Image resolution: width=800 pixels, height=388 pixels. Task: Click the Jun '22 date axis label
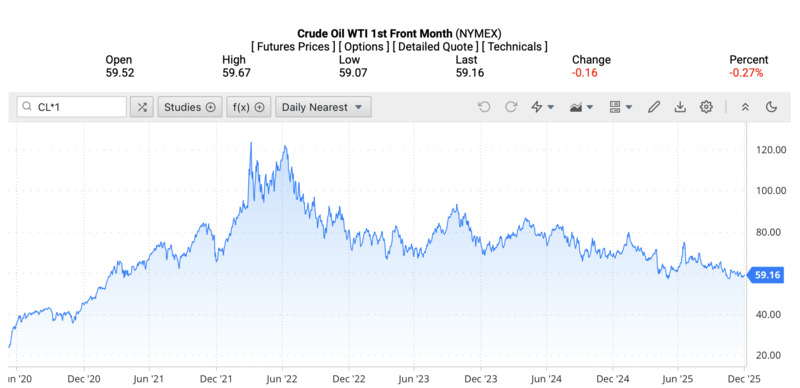coord(282,379)
